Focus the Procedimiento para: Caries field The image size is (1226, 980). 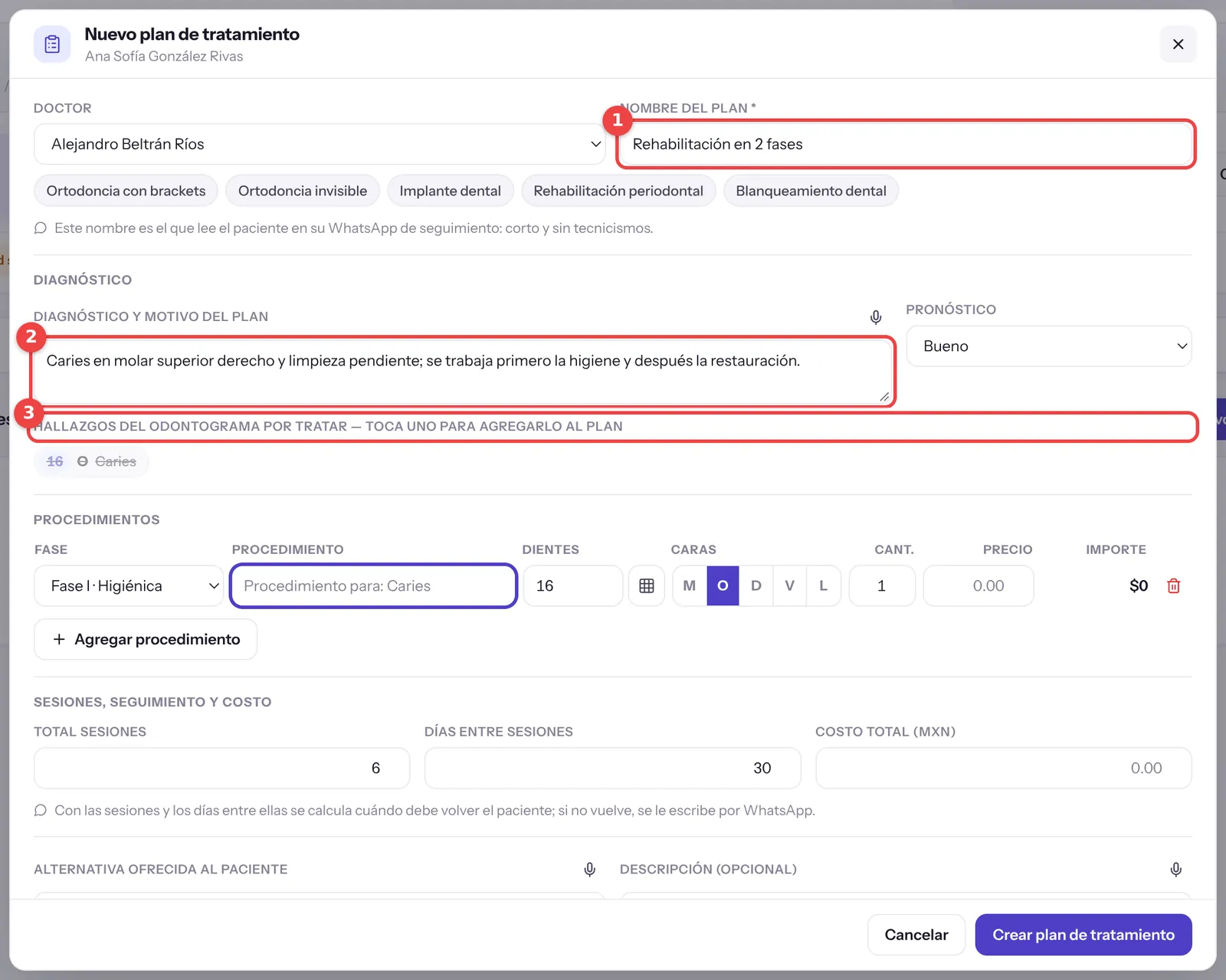pos(374,586)
